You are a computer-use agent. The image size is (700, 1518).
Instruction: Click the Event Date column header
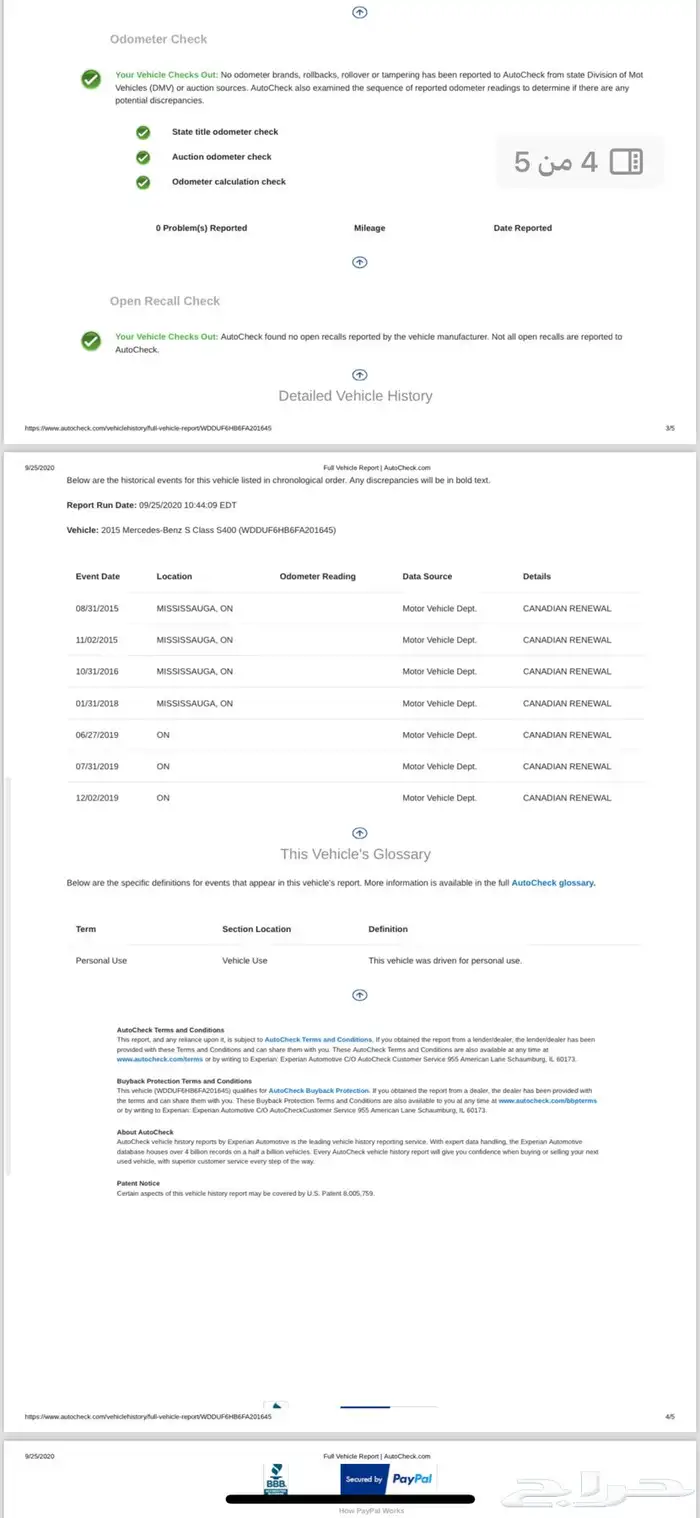pyautogui.click(x=98, y=577)
